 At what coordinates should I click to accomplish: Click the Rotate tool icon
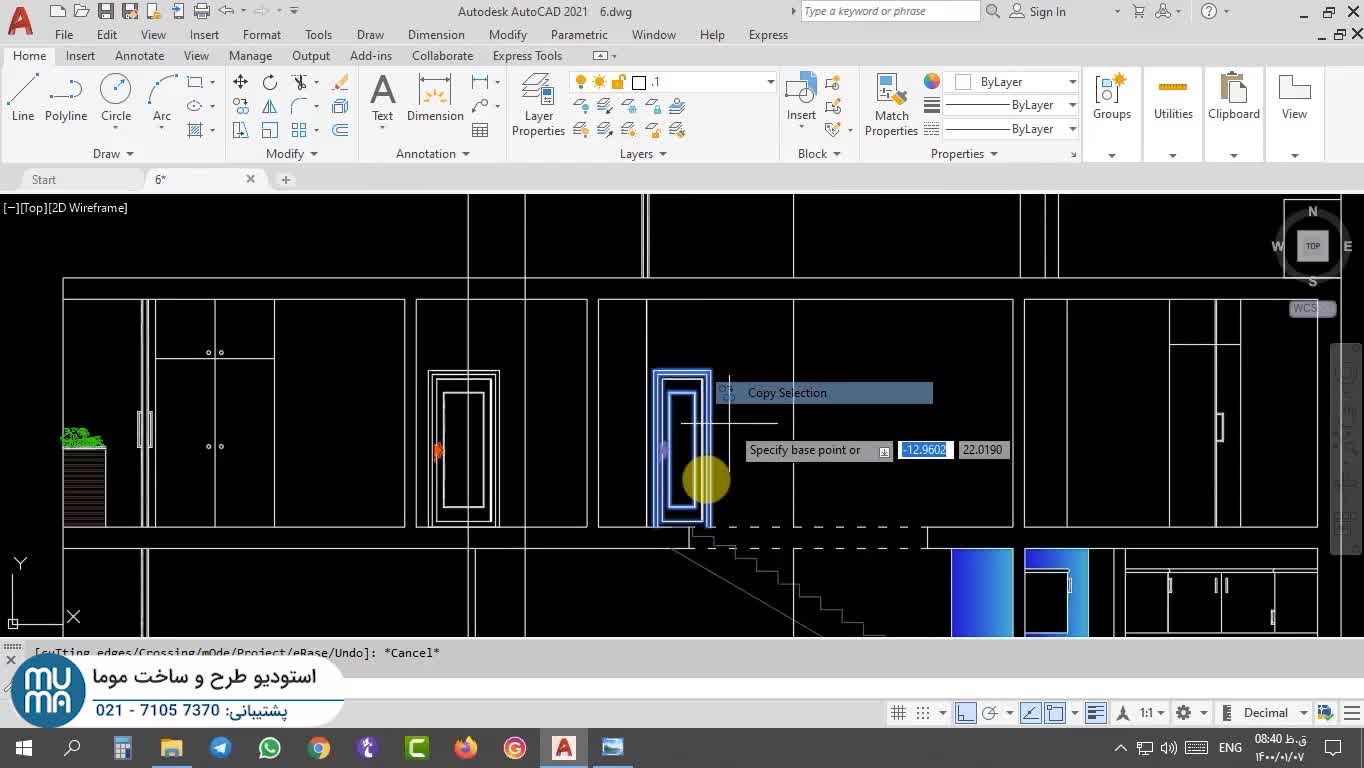[269, 82]
